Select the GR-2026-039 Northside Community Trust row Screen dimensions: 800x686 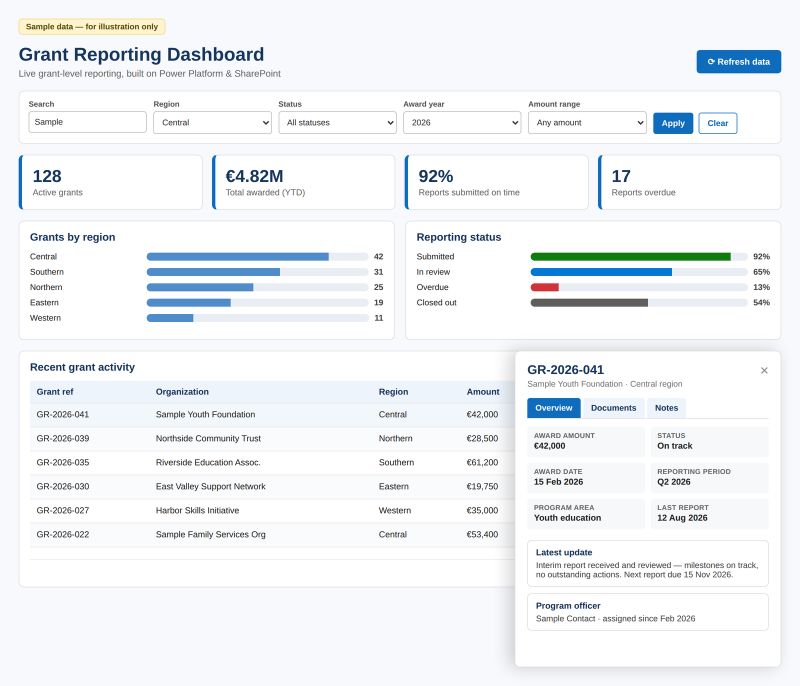coord(272,439)
